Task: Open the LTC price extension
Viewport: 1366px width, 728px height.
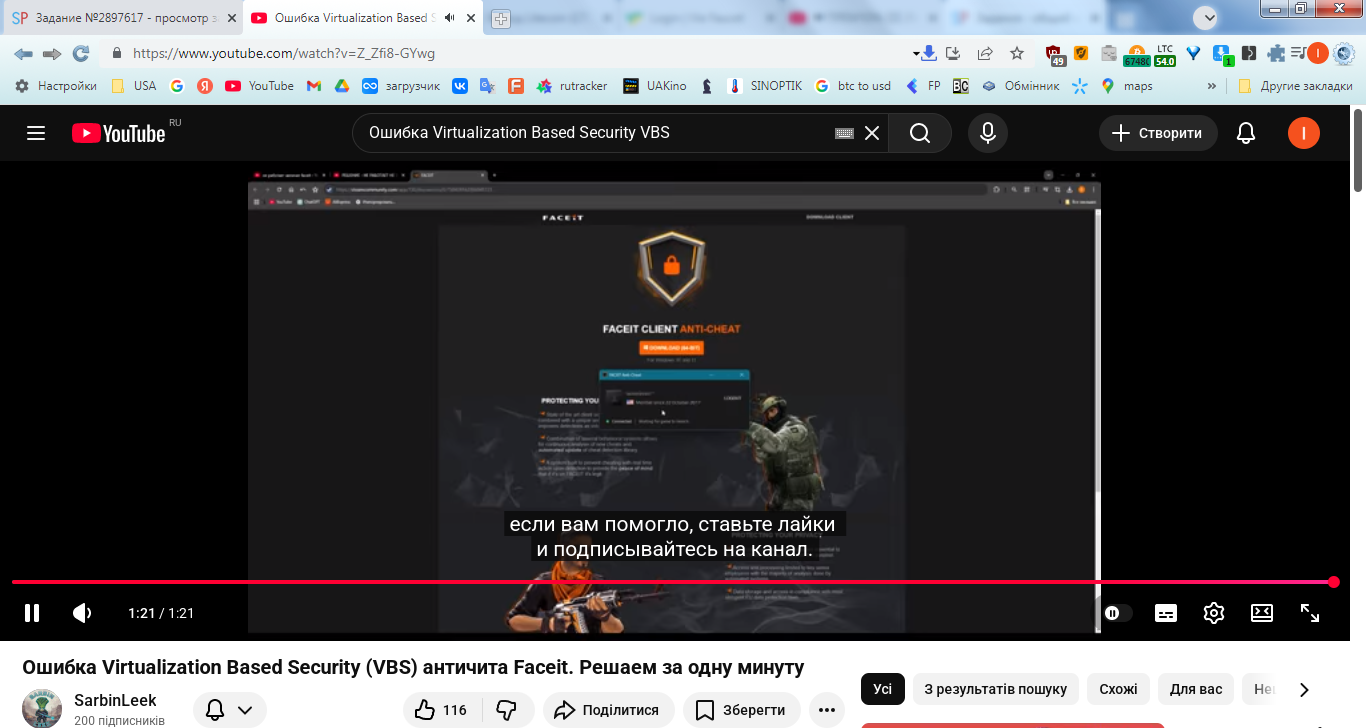Action: (x=1165, y=55)
